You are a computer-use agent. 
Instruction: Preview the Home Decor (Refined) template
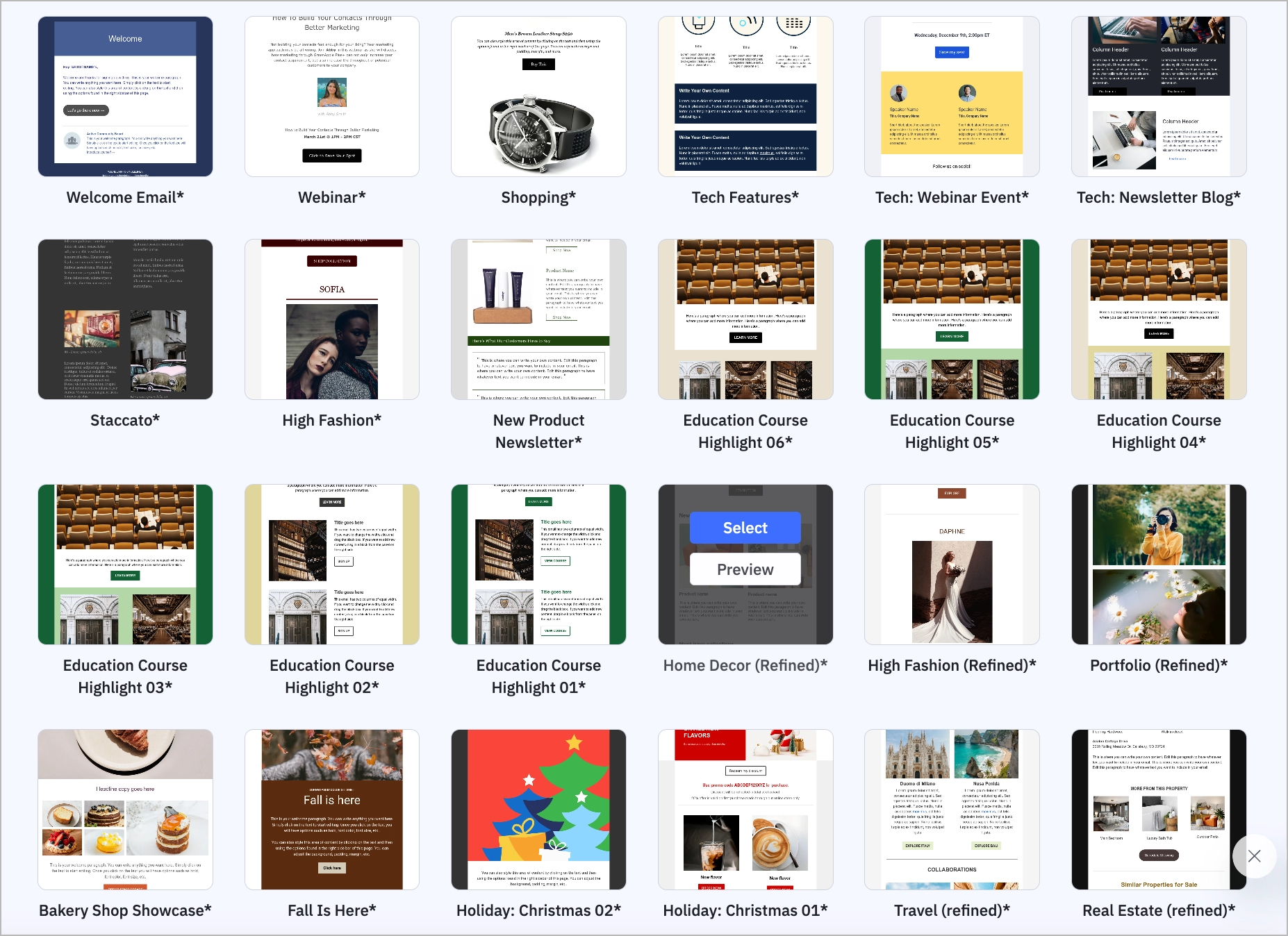coord(744,569)
